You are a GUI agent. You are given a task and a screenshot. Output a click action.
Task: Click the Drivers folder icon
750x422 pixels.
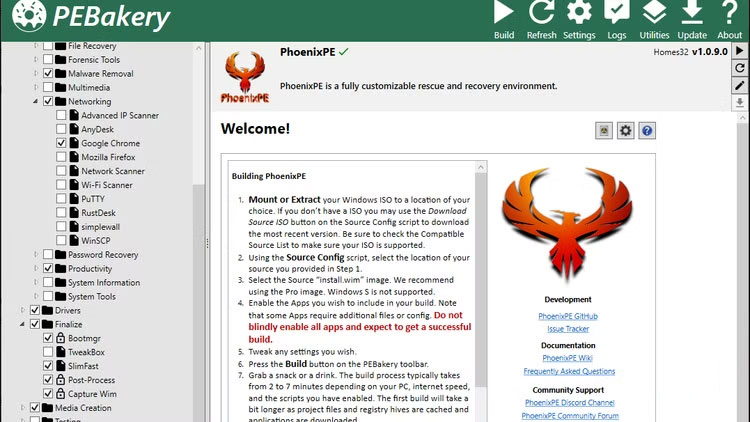[x=47, y=311]
